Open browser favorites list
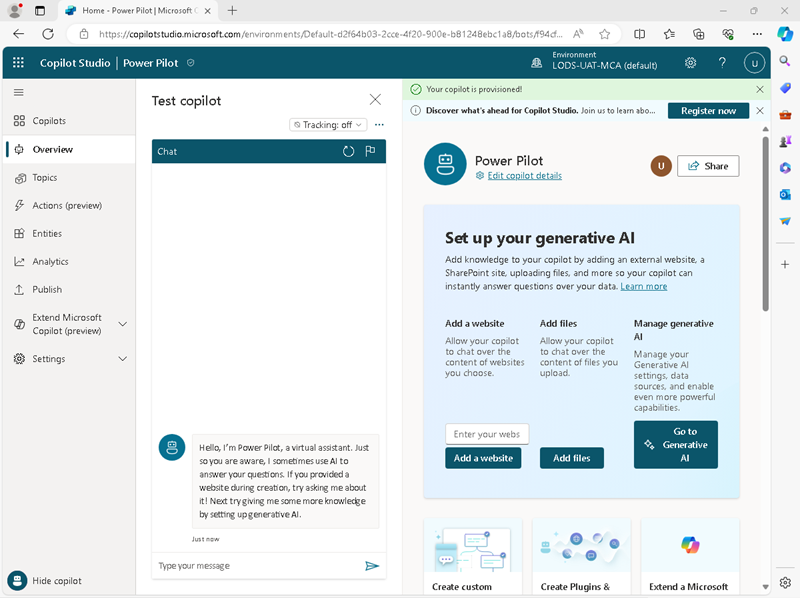This screenshot has height=598, width=800. coord(669,34)
